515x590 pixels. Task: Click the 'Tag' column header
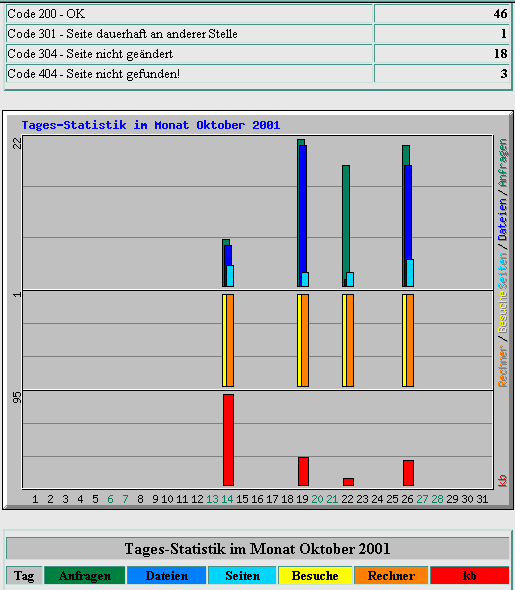(x=24, y=576)
